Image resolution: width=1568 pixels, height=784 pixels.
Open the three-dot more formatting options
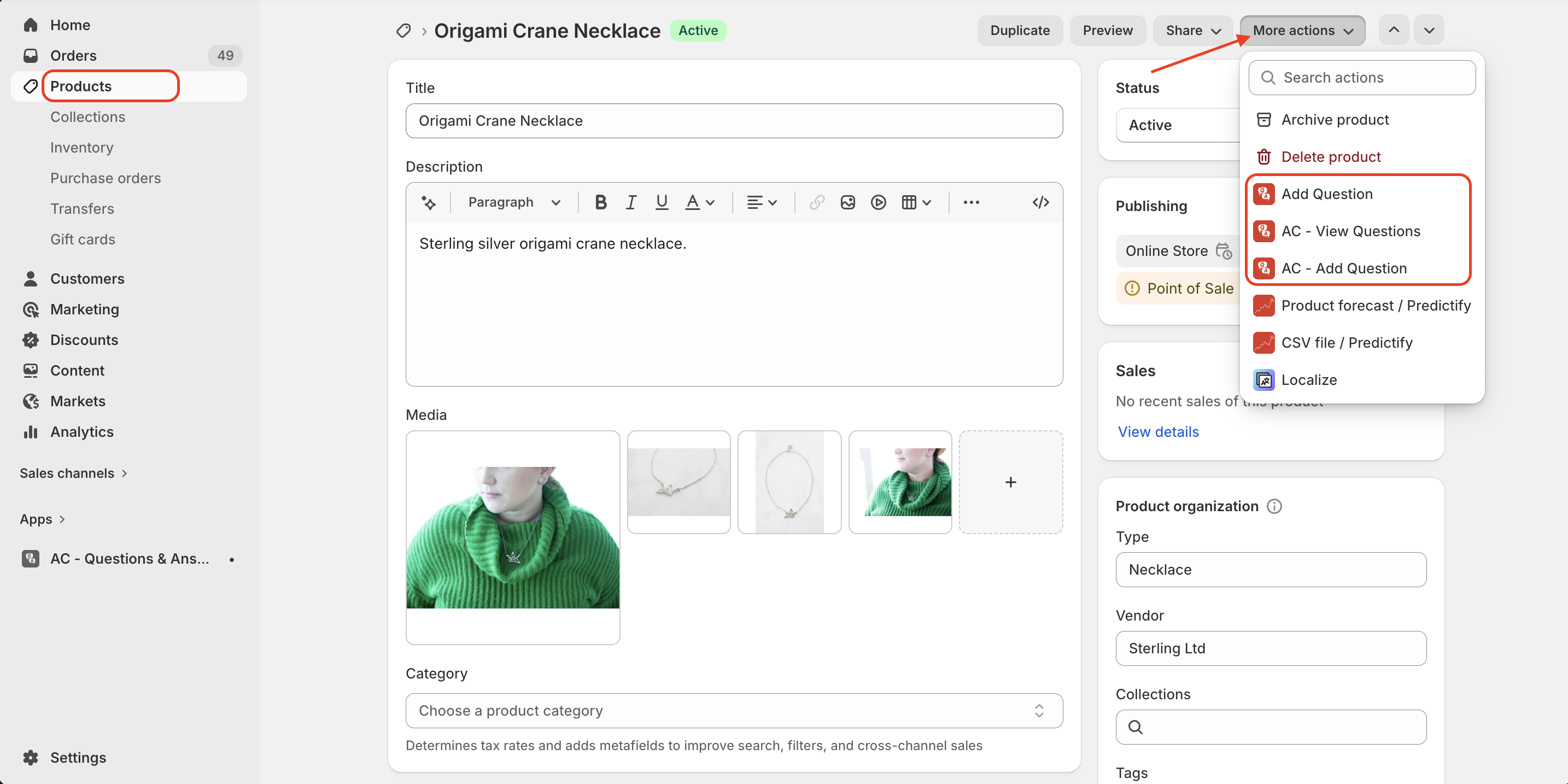point(971,202)
